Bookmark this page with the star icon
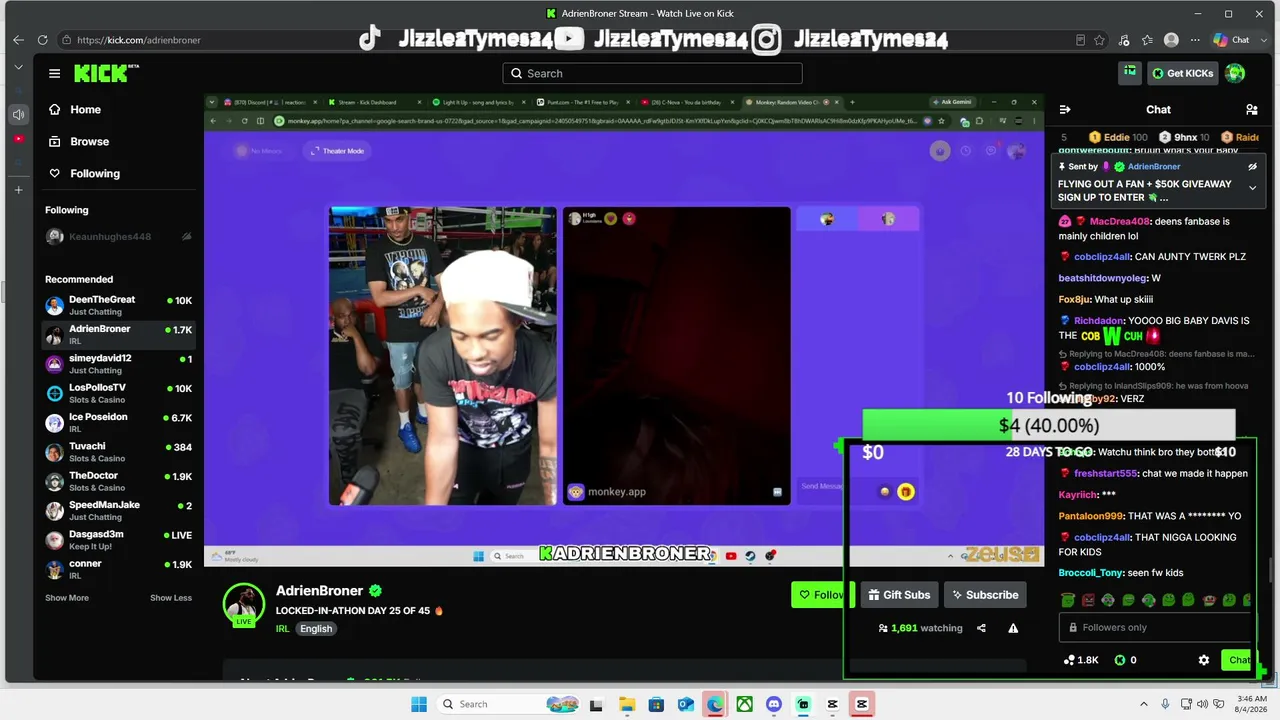This screenshot has height=720, width=1280. [1099, 40]
